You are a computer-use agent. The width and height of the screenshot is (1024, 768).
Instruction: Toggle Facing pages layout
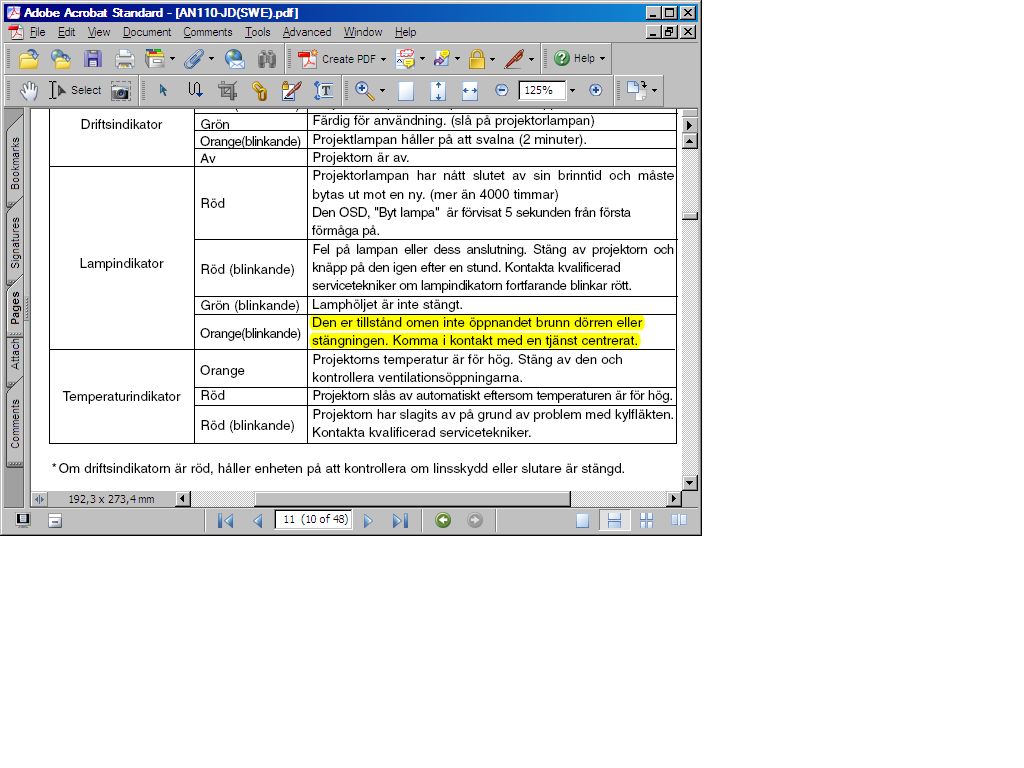tap(679, 520)
